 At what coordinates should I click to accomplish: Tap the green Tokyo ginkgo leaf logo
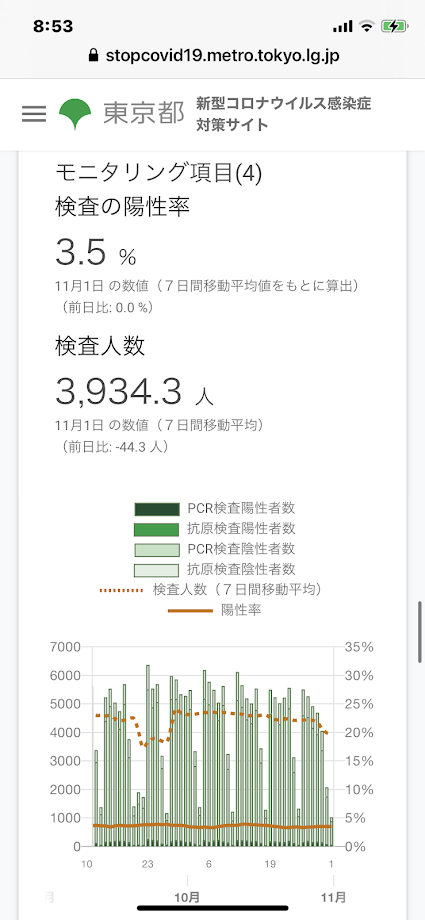click(x=75, y=114)
